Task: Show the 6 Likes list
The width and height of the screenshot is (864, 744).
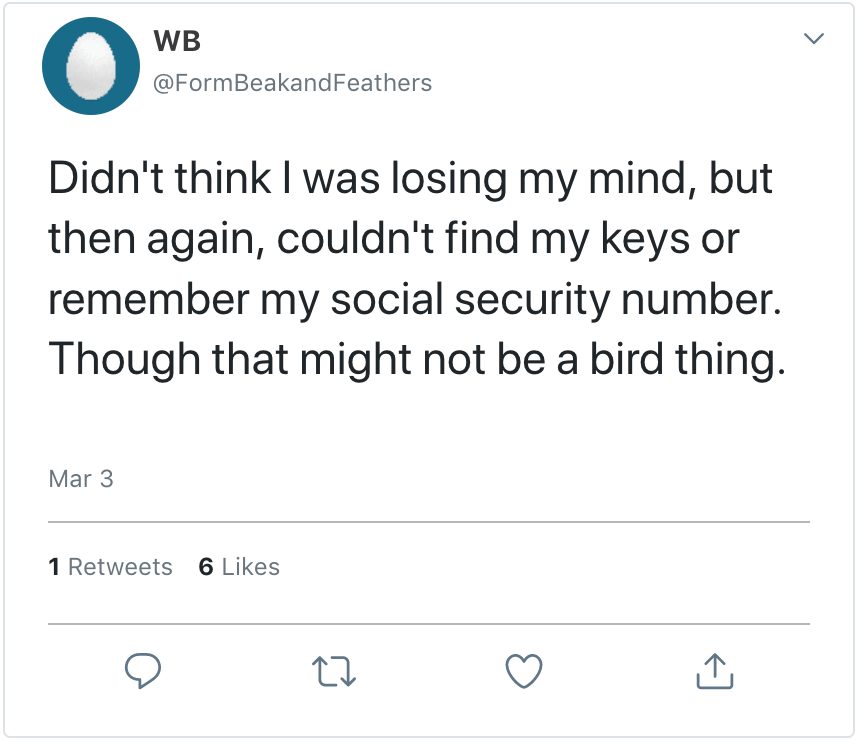Action: coord(239,567)
